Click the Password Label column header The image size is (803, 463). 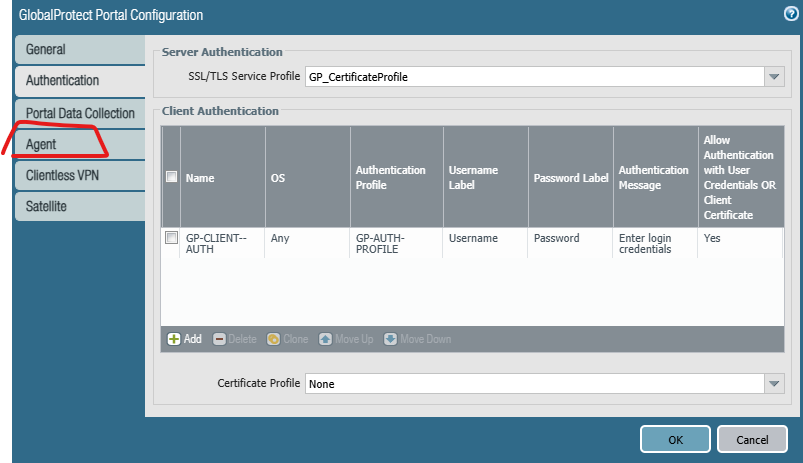pos(570,177)
